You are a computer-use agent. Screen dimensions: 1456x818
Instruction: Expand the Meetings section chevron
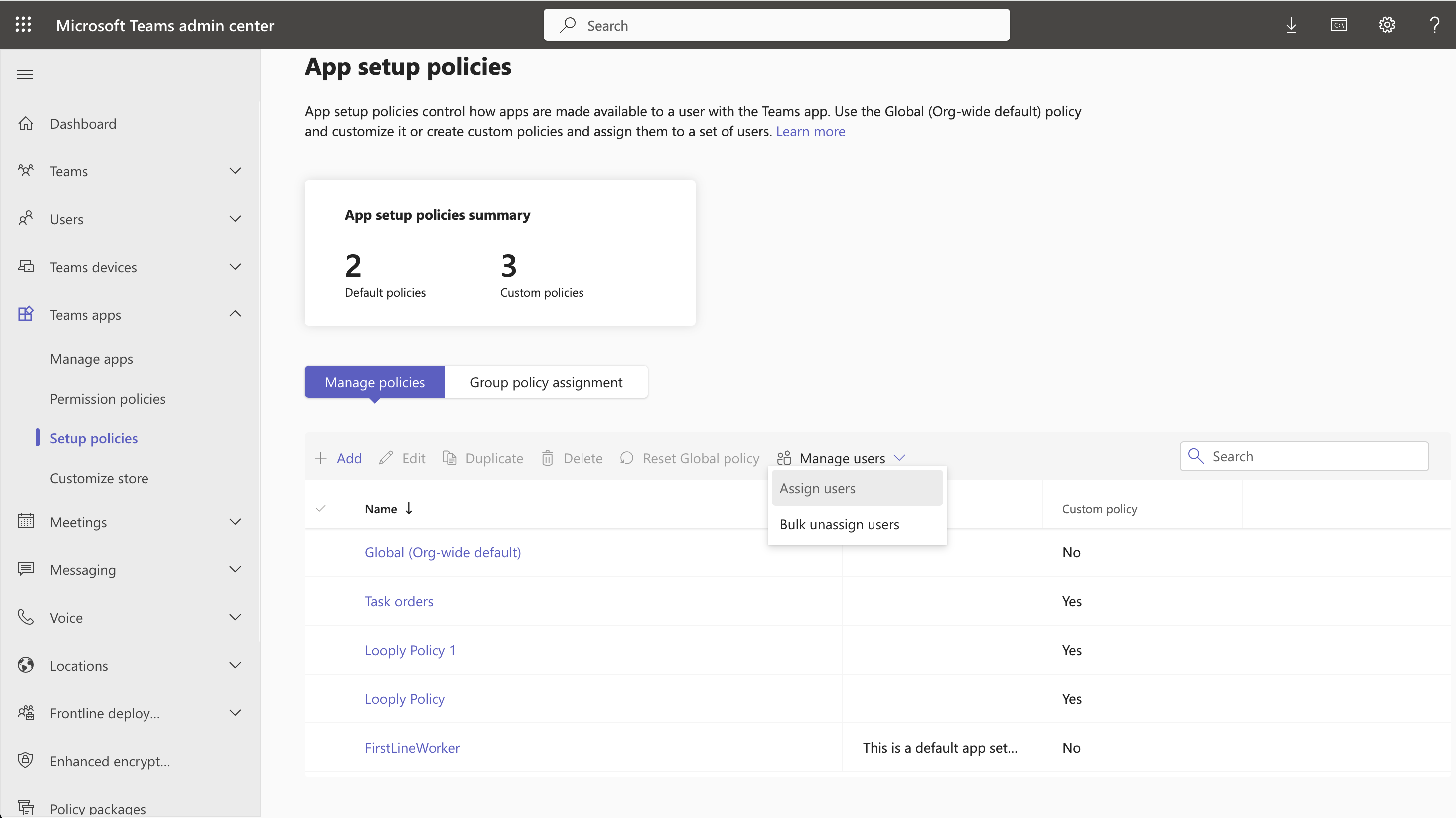pyautogui.click(x=235, y=522)
